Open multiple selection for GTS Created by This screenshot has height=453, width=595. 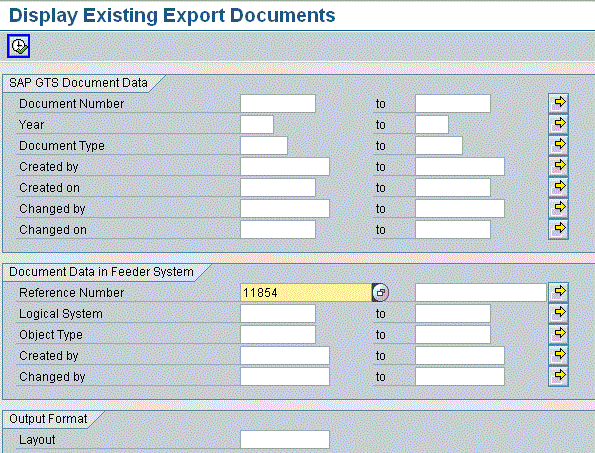coord(558,166)
